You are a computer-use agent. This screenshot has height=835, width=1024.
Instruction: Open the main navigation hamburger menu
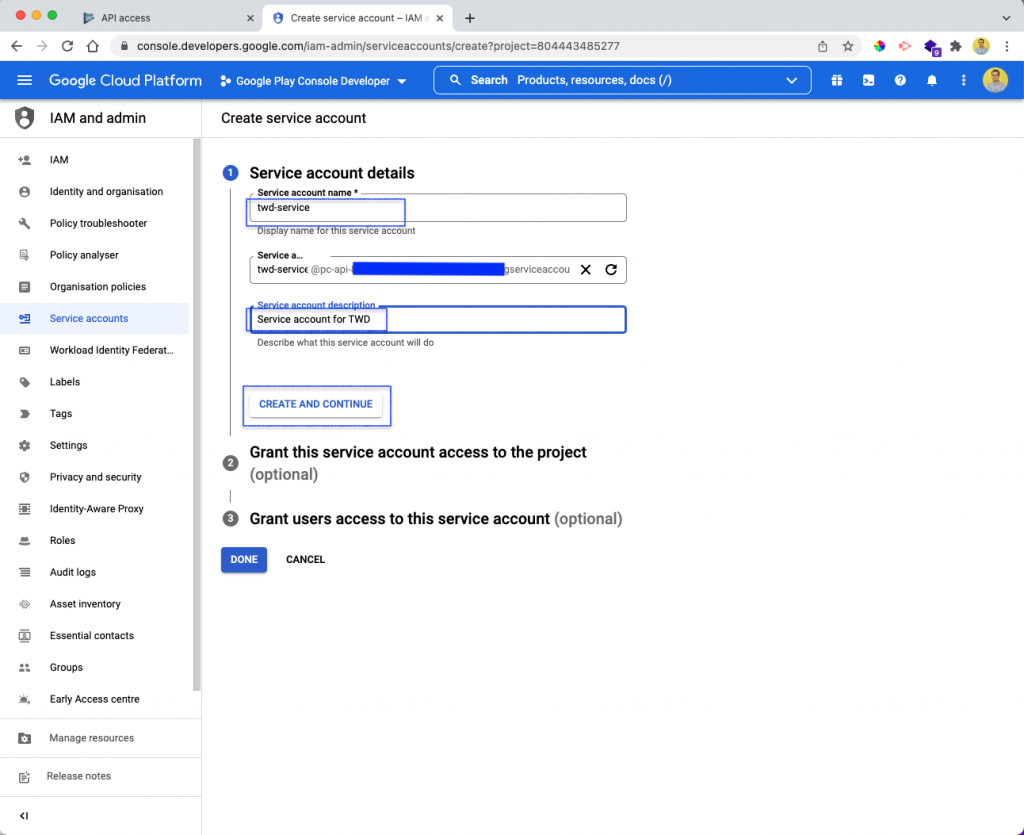coord(24,80)
